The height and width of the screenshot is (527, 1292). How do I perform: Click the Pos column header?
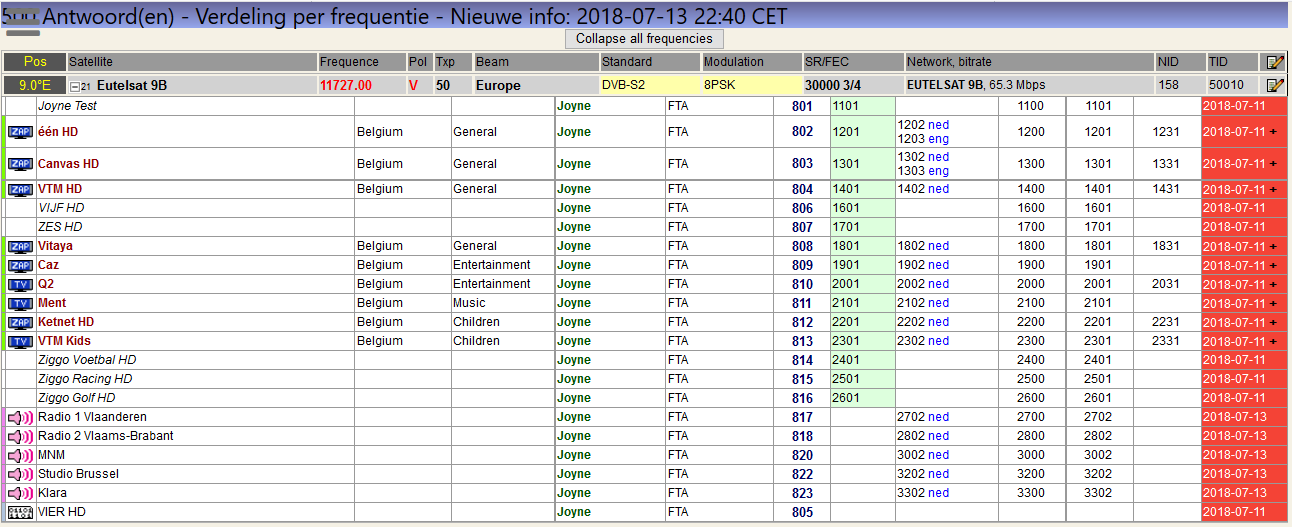pos(35,62)
